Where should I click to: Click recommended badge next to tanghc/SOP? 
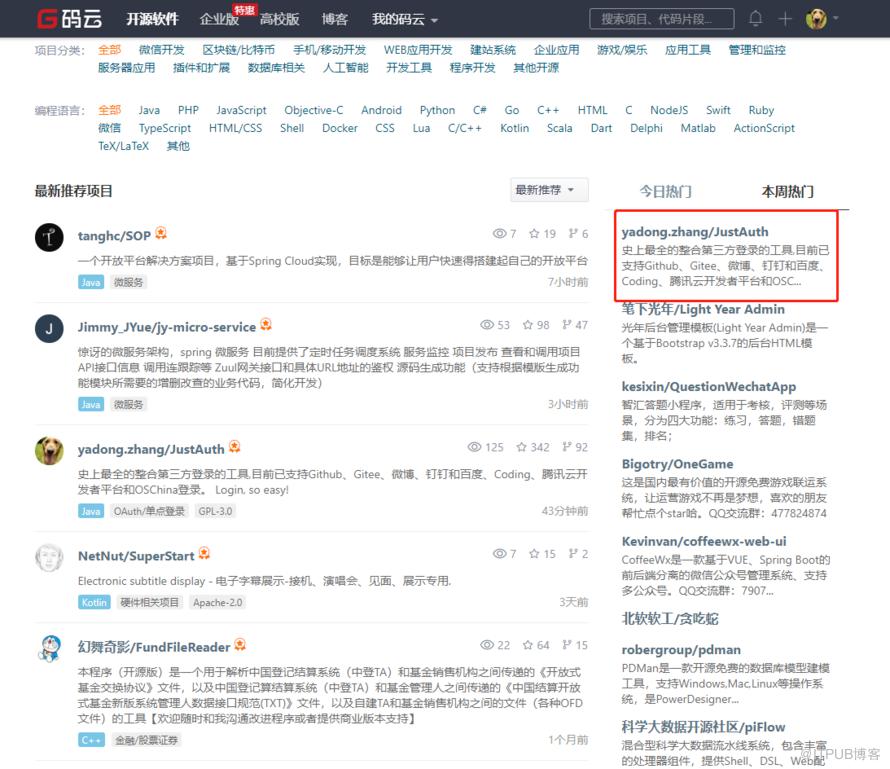coord(161,233)
